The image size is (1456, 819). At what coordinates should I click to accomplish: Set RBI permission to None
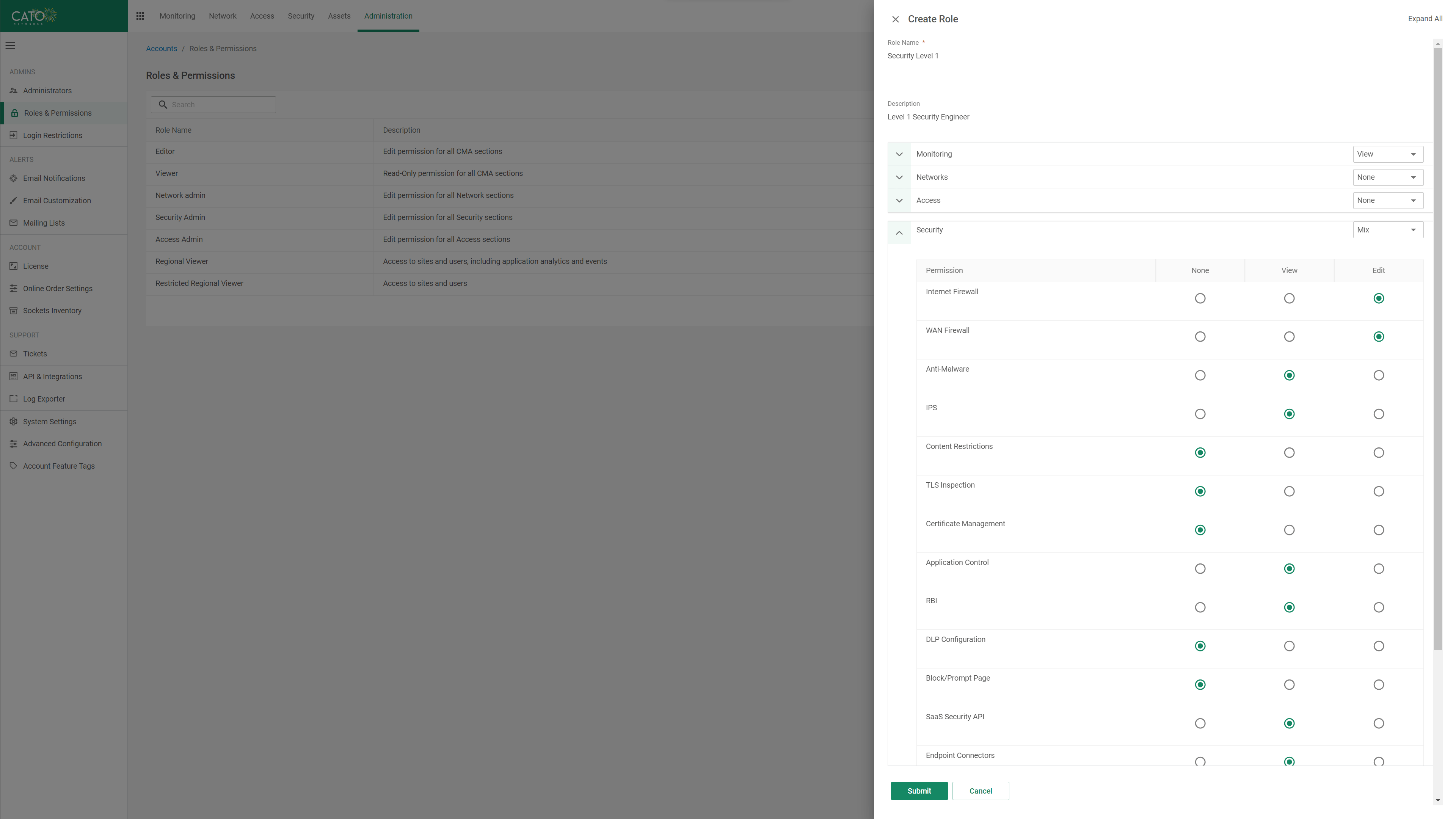pyautogui.click(x=1200, y=607)
